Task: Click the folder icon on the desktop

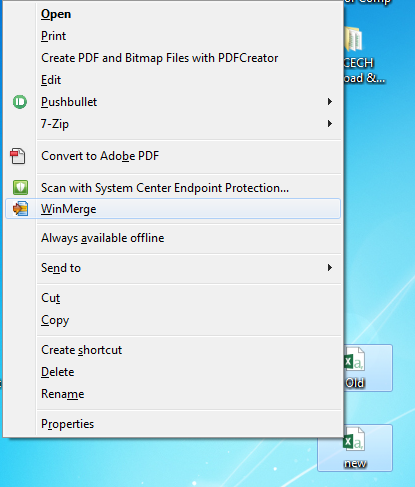Action: tap(354, 39)
